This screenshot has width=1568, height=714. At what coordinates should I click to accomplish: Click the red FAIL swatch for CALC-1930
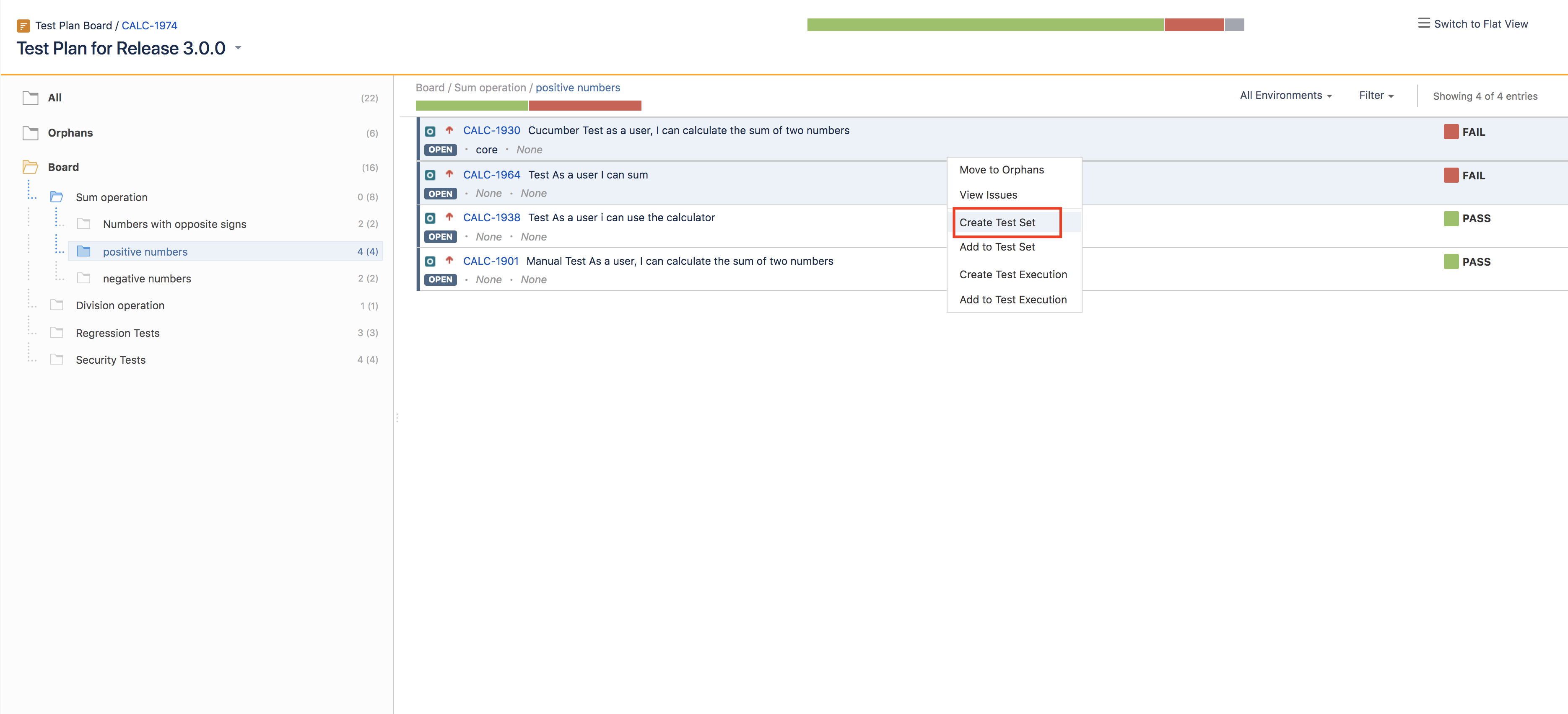(x=1451, y=132)
